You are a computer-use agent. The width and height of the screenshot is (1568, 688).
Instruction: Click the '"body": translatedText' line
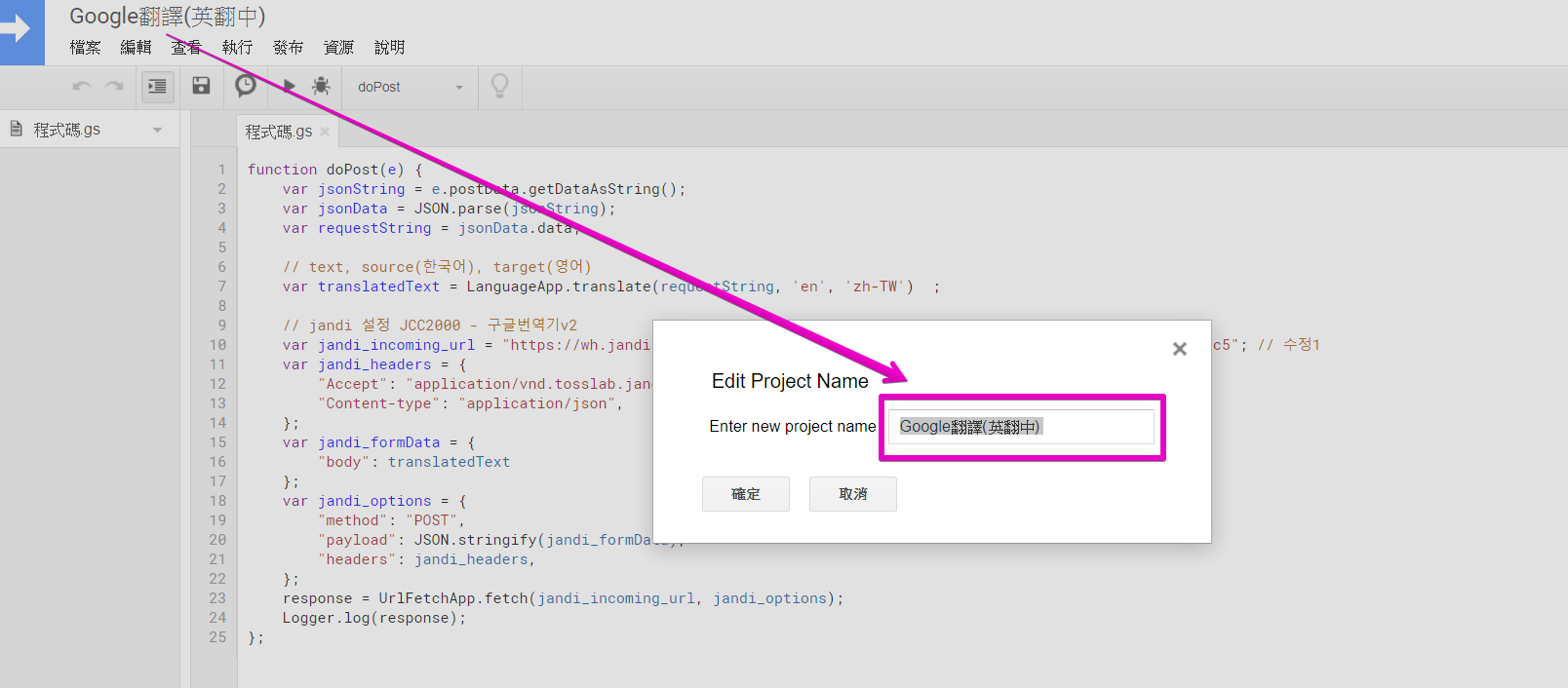tap(413, 462)
